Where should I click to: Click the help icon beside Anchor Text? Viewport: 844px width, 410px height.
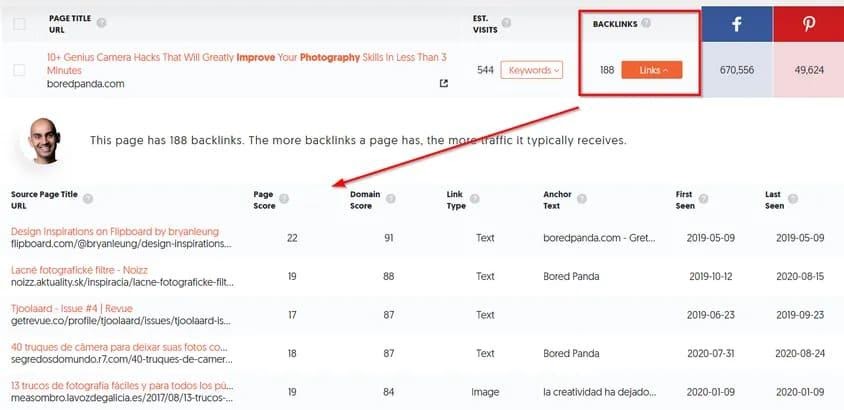[x=581, y=199]
